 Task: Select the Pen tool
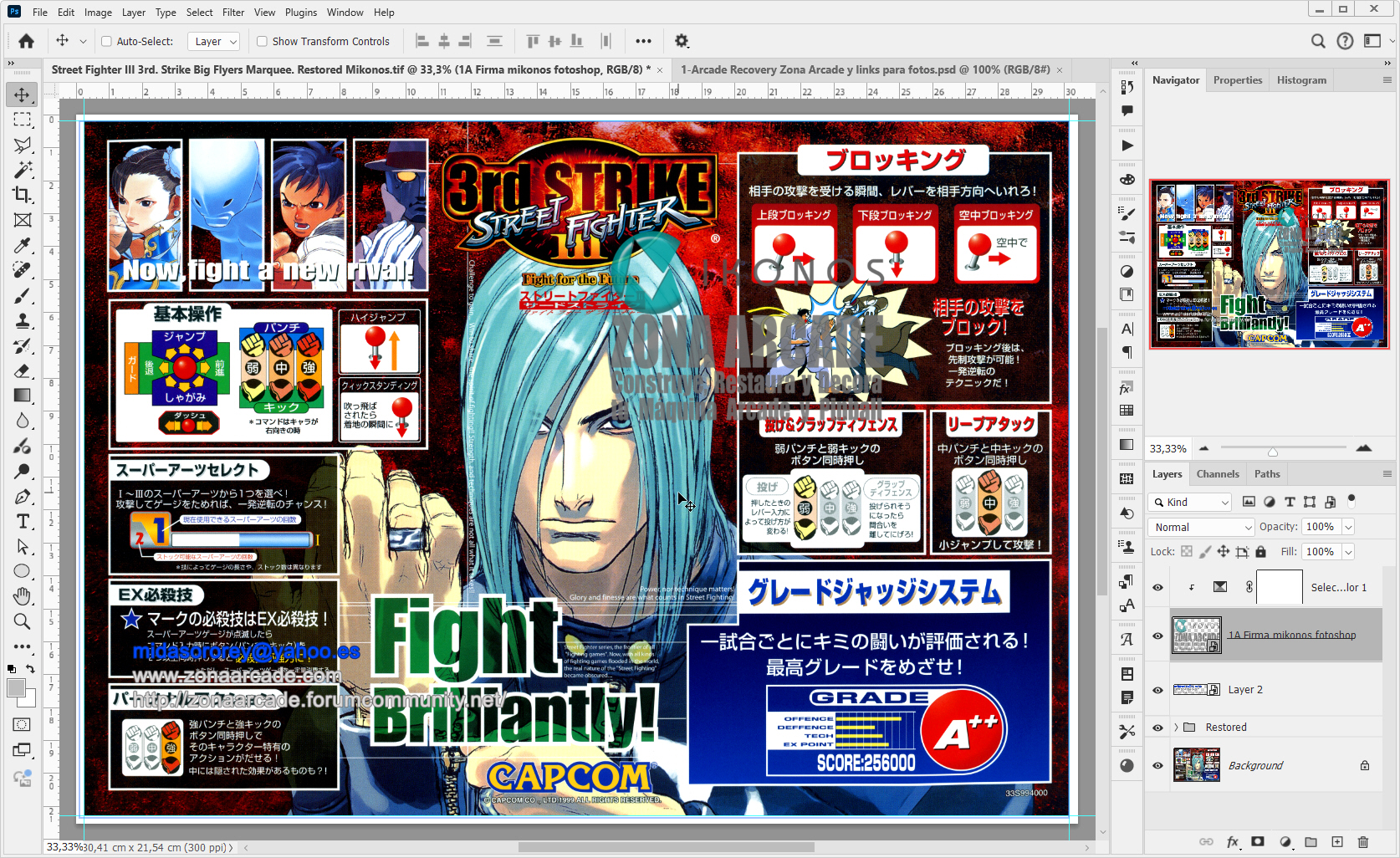tap(23, 496)
